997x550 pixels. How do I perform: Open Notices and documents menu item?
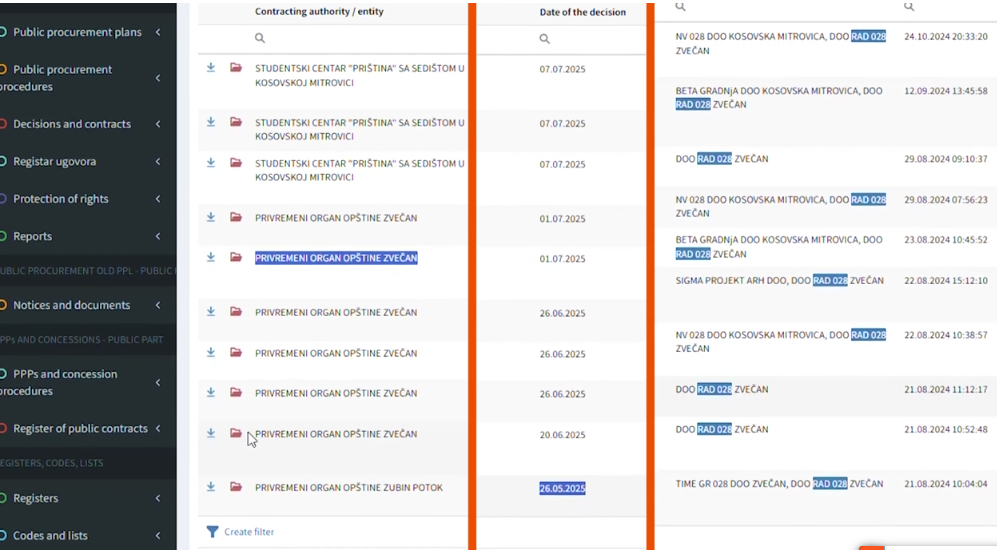tap(71, 305)
